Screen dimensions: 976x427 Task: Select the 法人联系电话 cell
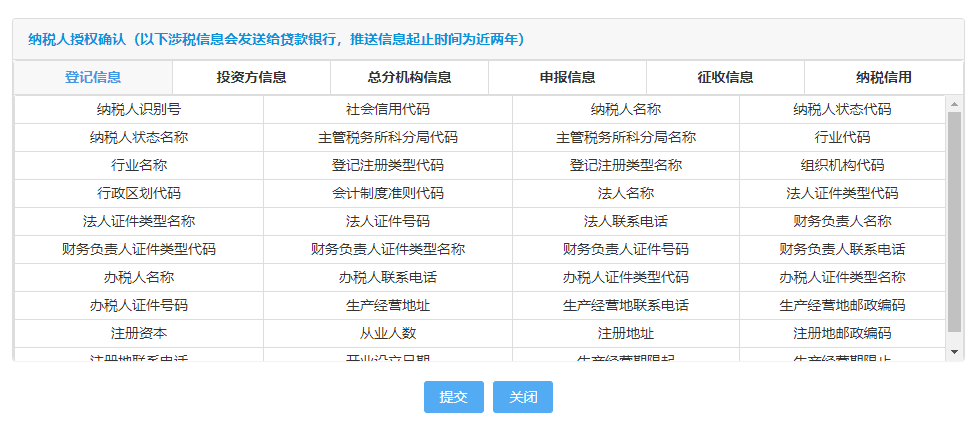pos(626,222)
